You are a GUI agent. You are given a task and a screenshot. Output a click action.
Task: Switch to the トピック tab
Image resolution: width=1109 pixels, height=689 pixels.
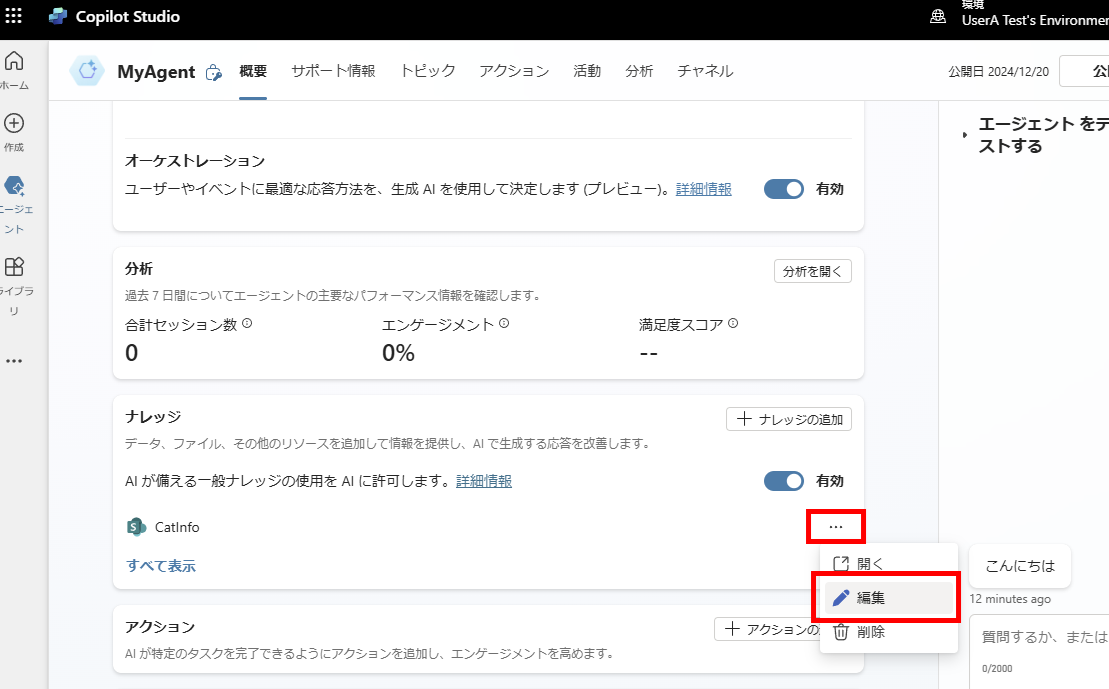pos(427,71)
